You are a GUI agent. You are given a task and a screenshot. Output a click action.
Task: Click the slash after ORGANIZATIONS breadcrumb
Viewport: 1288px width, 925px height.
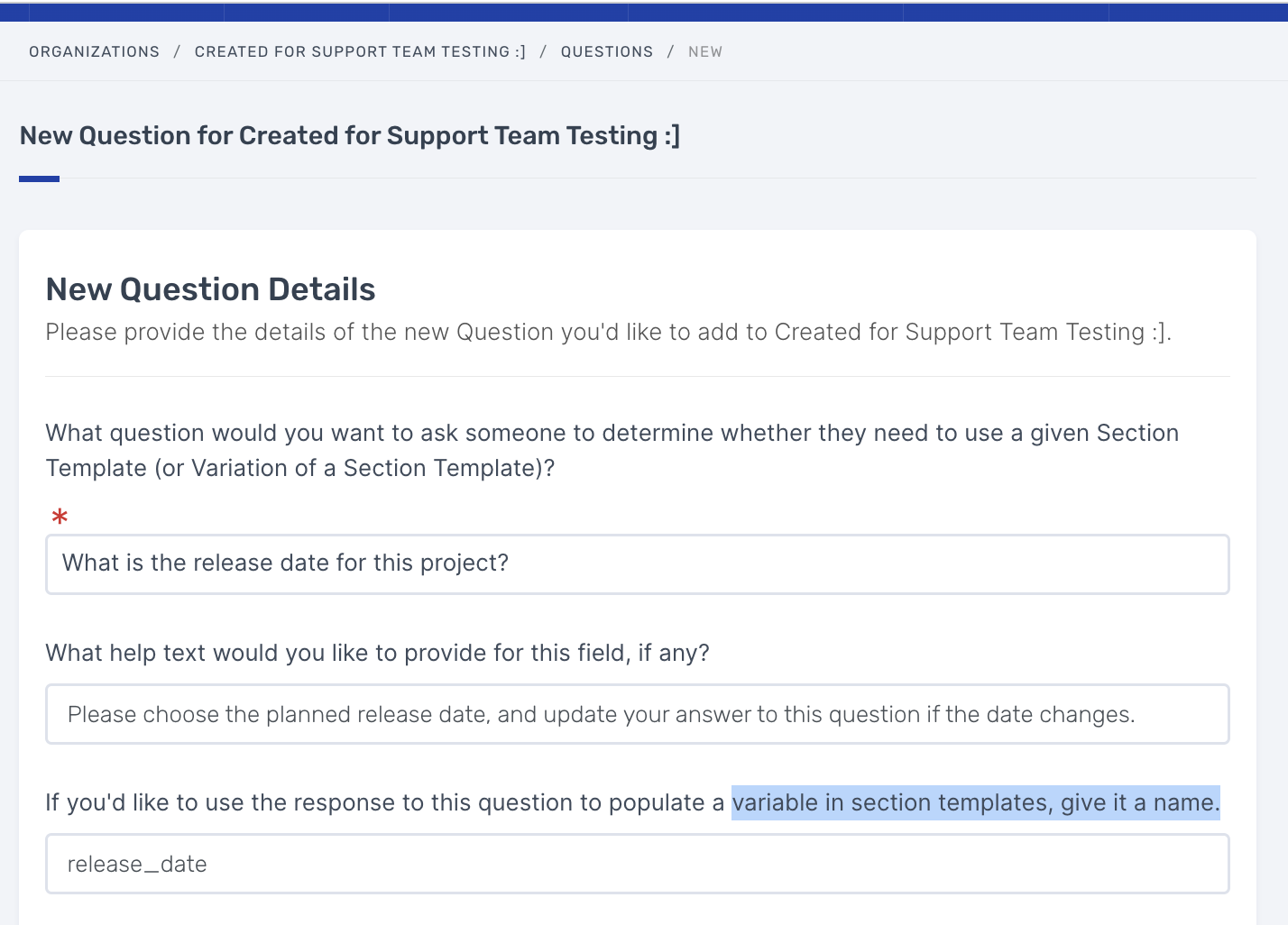pyautogui.click(x=178, y=51)
